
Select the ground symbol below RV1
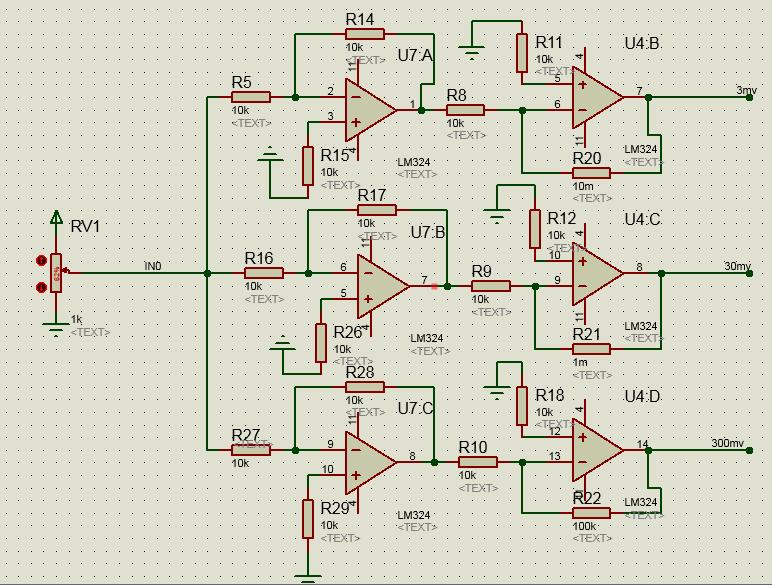pyautogui.click(x=56, y=329)
